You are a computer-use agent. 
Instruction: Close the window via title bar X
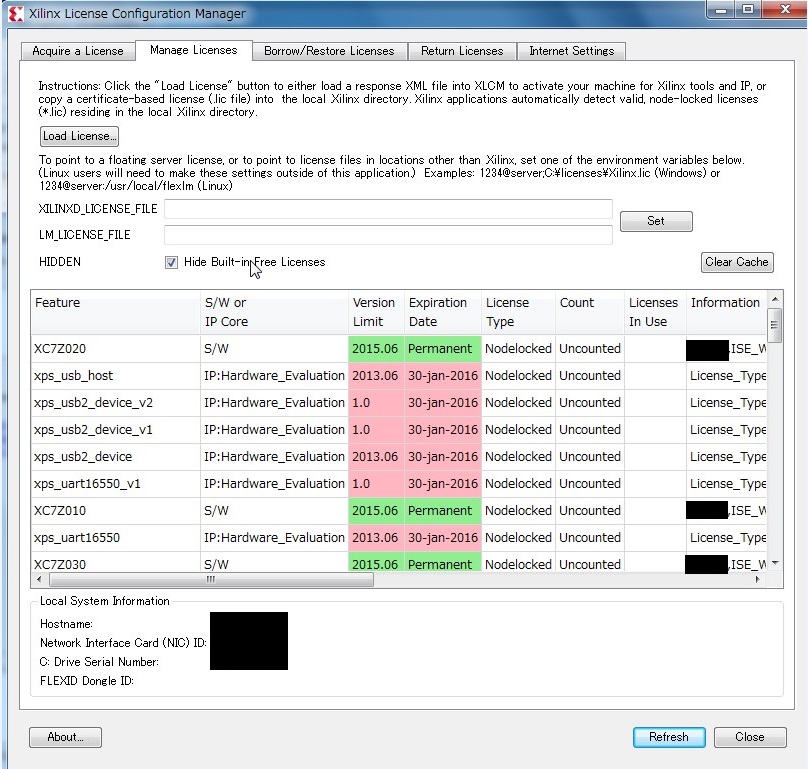784,10
